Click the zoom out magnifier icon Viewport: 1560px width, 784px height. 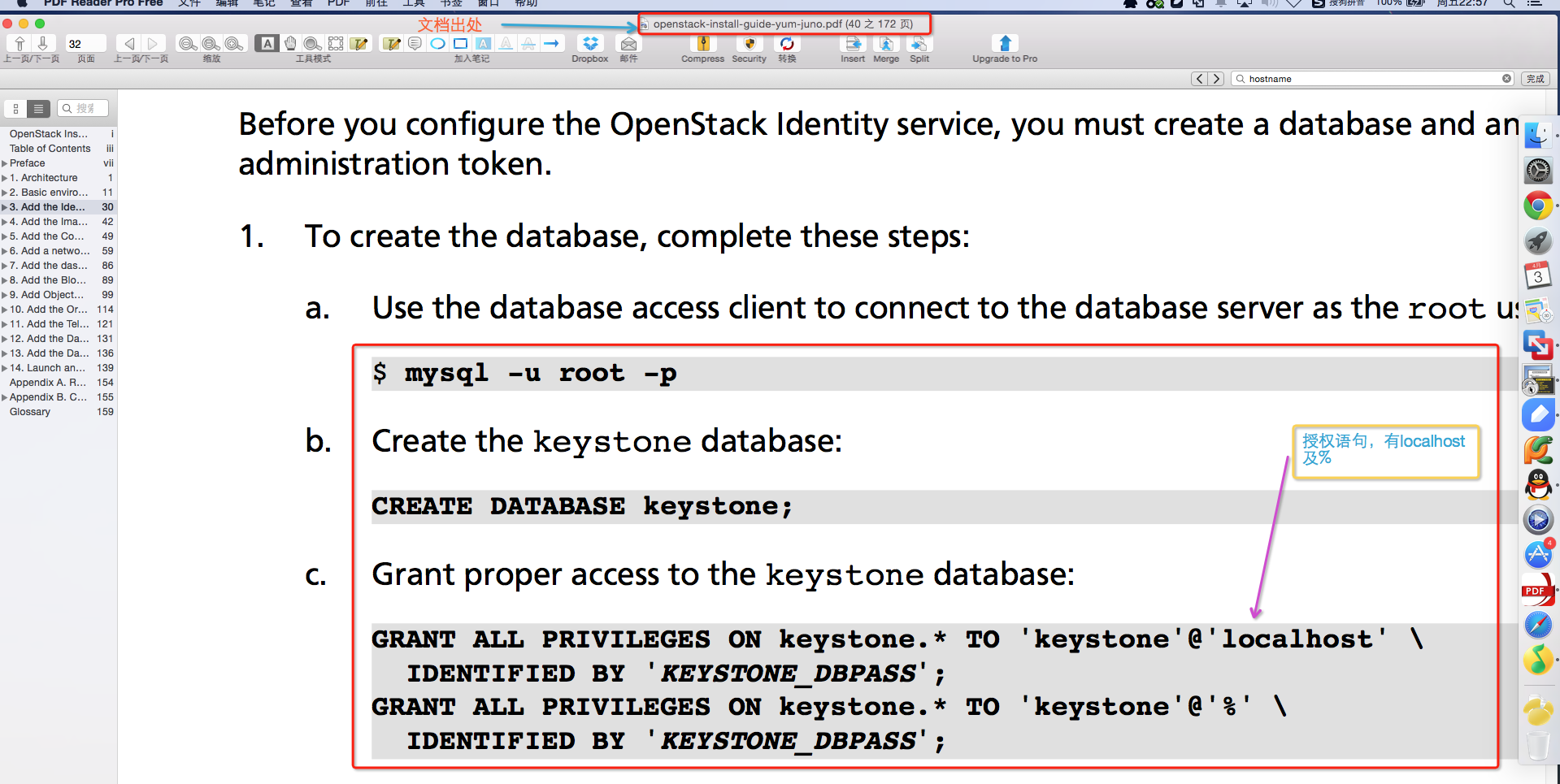point(188,43)
